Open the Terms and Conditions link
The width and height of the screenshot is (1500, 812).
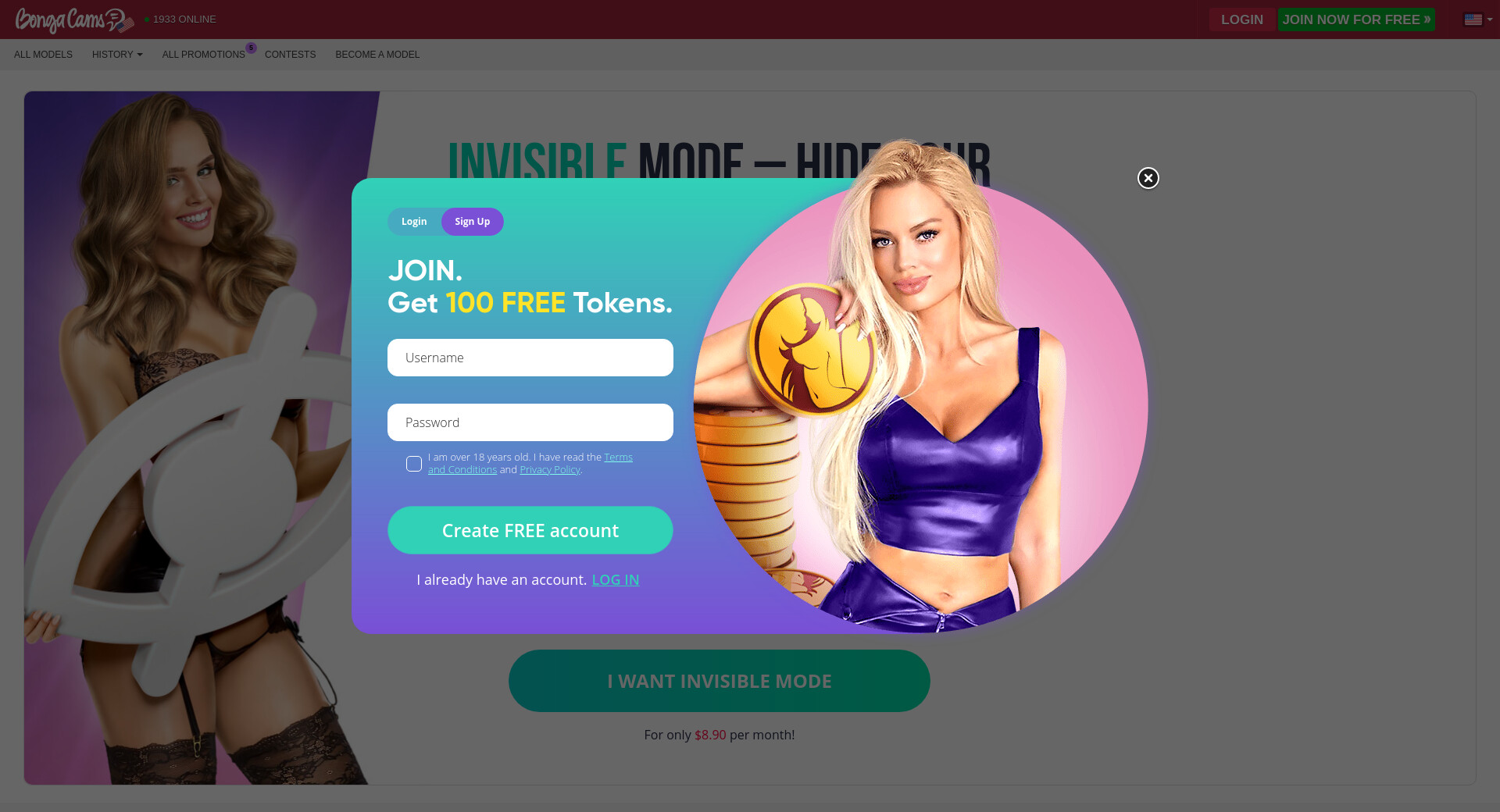tap(530, 464)
